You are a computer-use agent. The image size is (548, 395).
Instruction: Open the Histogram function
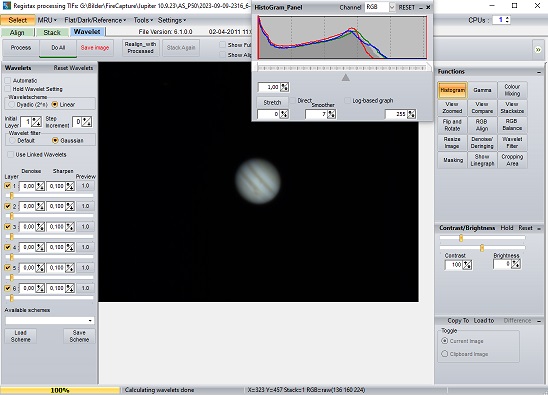[452, 90]
